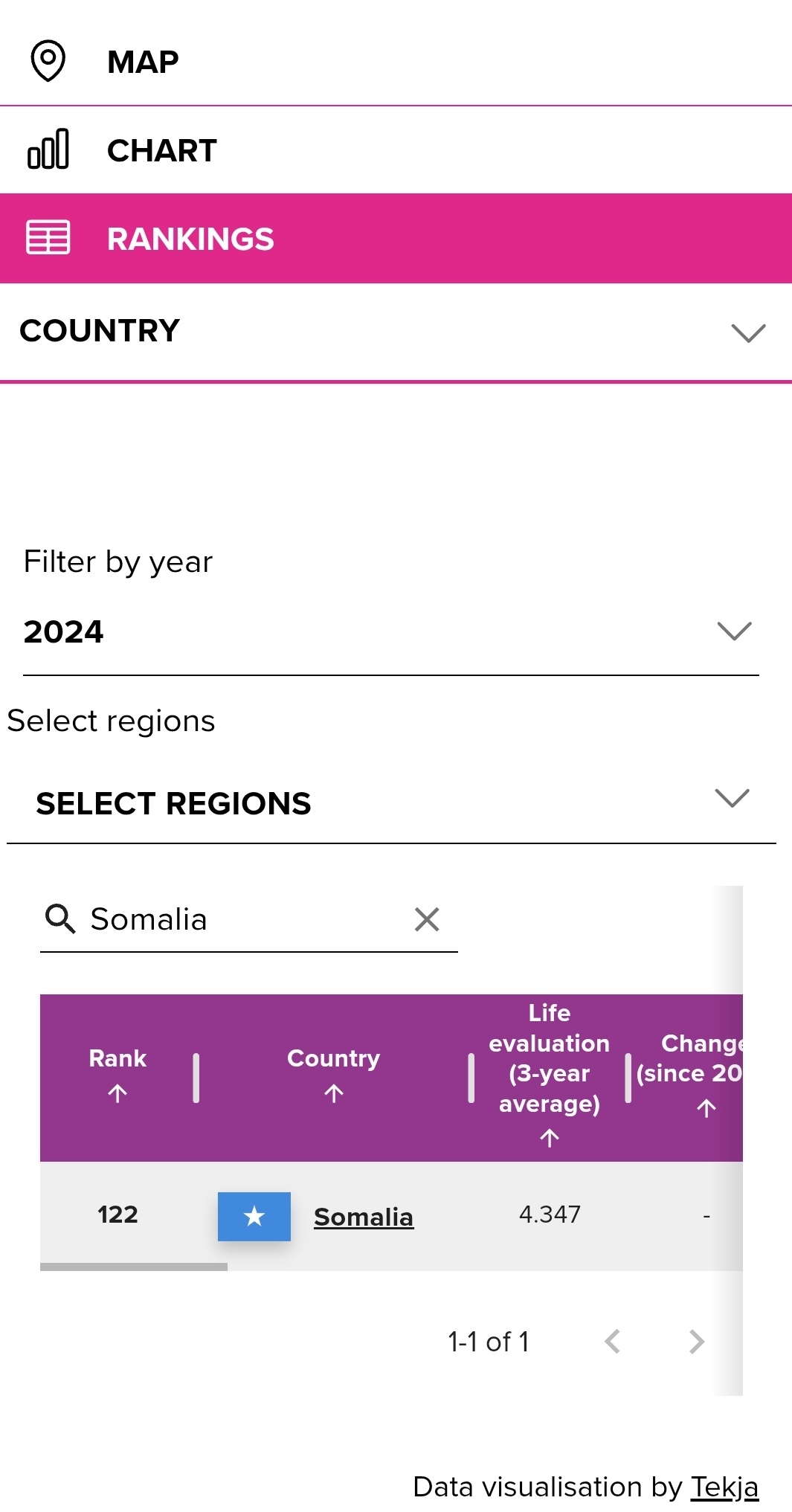Image resolution: width=792 pixels, height=1512 pixels.
Task: Sort by Rank arrow
Action: tap(117, 1093)
